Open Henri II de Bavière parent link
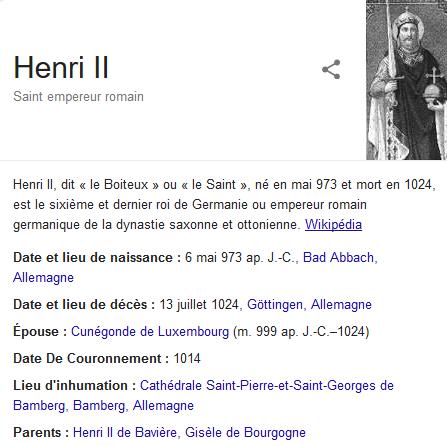The image size is (447, 446). tap(125, 433)
